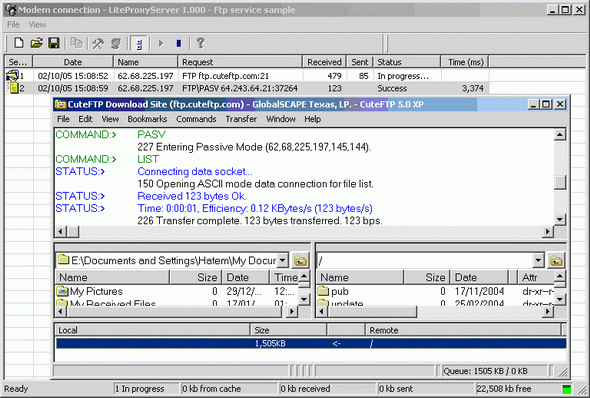590x398 pixels.
Task: Sort remote files by Date header
Action: tap(479, 278)
